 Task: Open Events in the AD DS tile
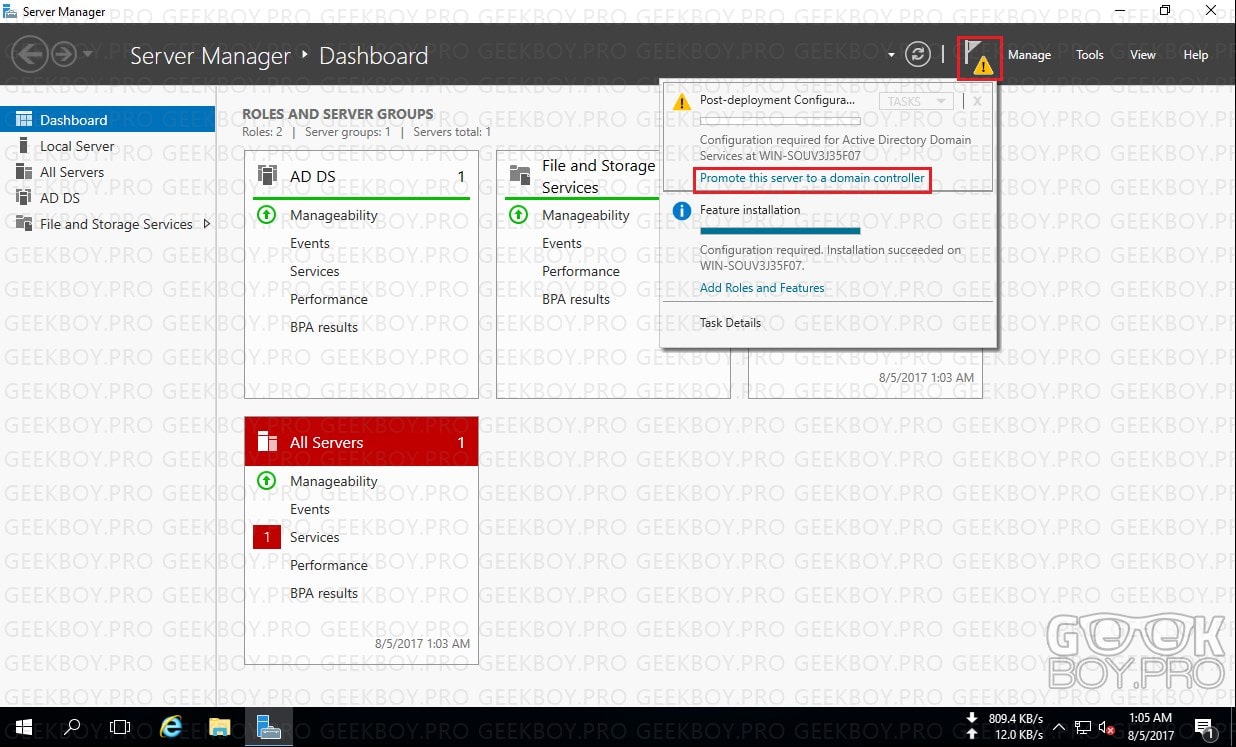coord(310,243)
